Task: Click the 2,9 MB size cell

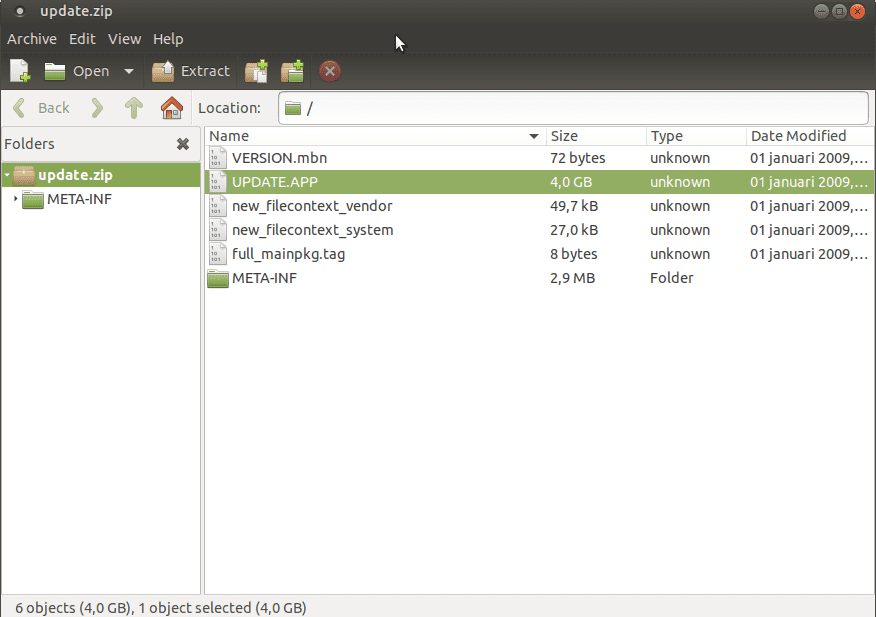Action: tap(573, 278)
